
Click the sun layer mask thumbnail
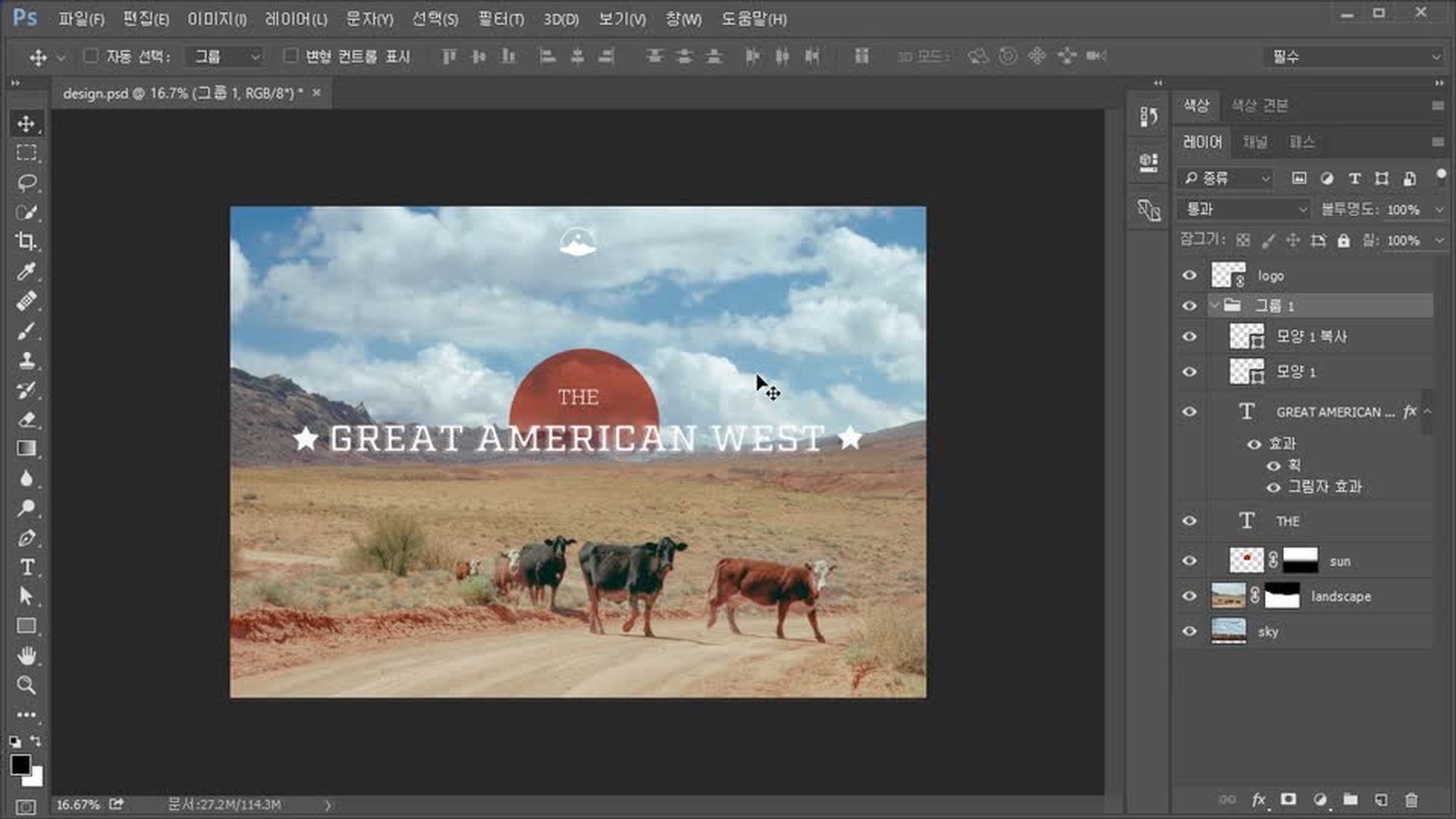pyautogui.click(x=1300, y=560)
